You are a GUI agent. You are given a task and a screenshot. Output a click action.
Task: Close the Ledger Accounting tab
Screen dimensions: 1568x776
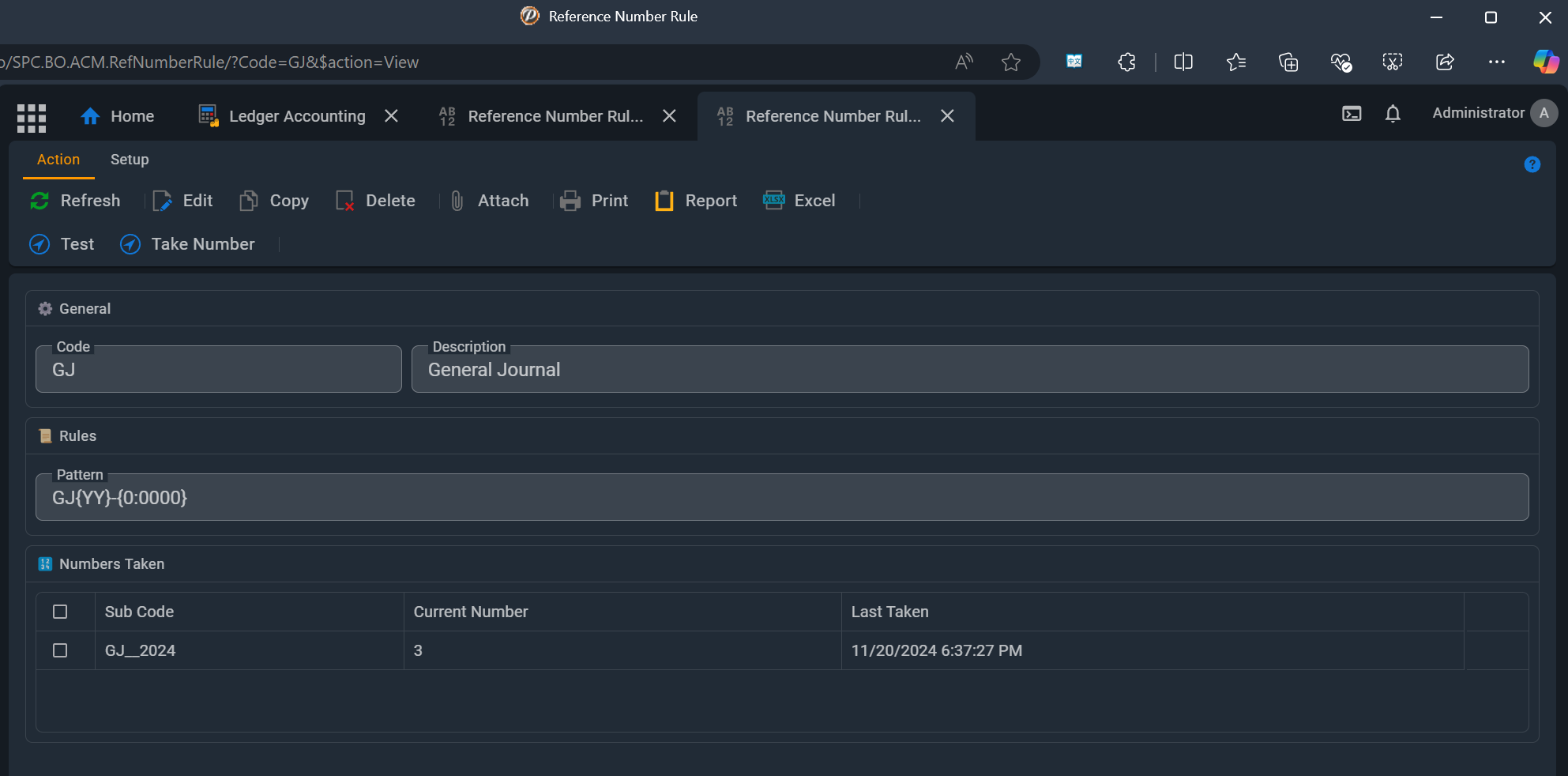click(391, 116)
